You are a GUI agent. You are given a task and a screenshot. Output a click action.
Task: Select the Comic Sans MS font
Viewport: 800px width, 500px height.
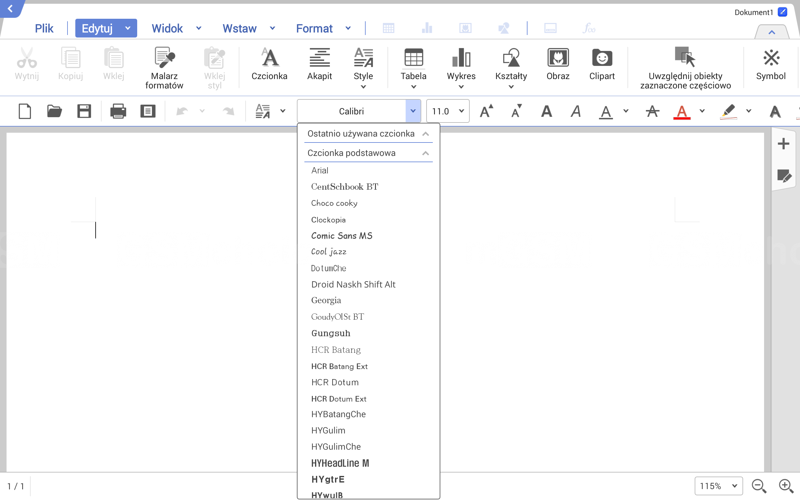(x=341, y=236)
